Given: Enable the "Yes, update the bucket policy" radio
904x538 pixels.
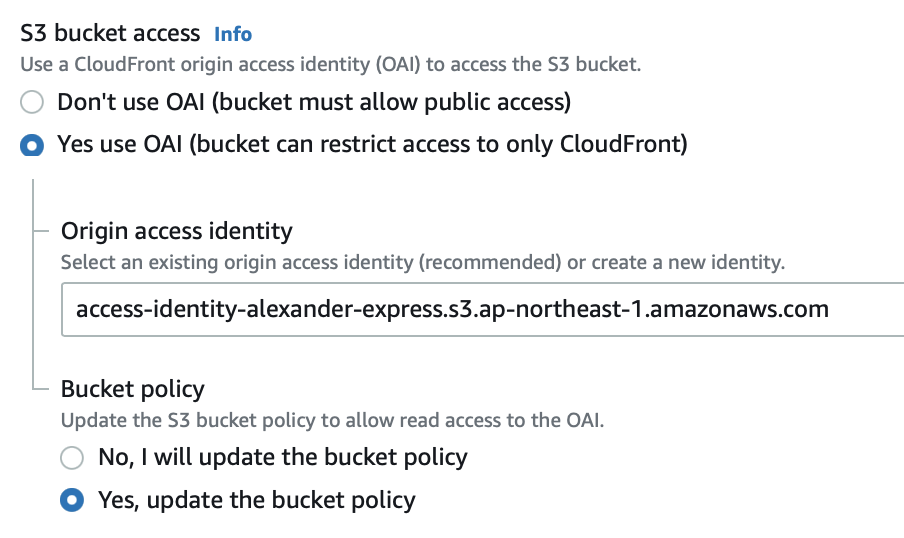Looking at the screenshot, I should pyautogui.click(x=72, y=500).
